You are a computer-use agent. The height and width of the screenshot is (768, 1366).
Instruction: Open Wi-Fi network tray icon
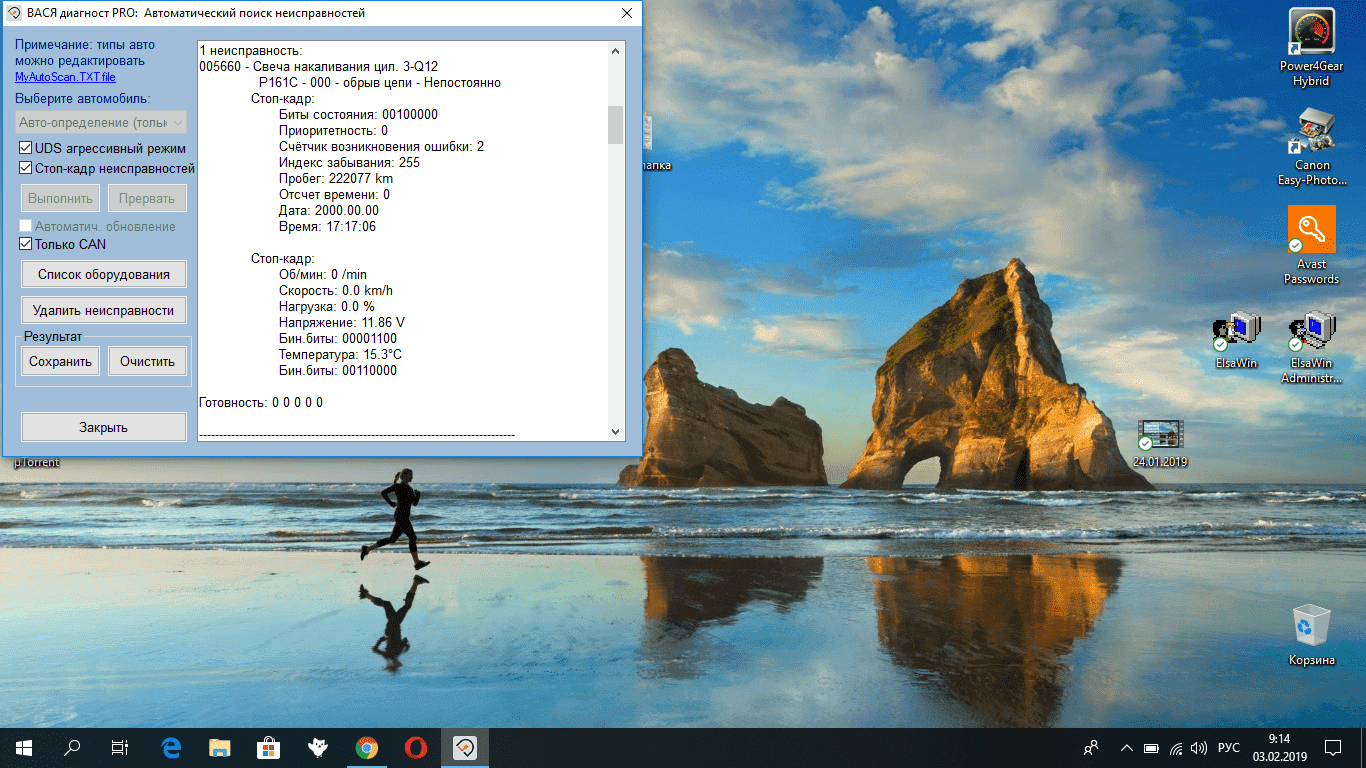pos(1176,748)
